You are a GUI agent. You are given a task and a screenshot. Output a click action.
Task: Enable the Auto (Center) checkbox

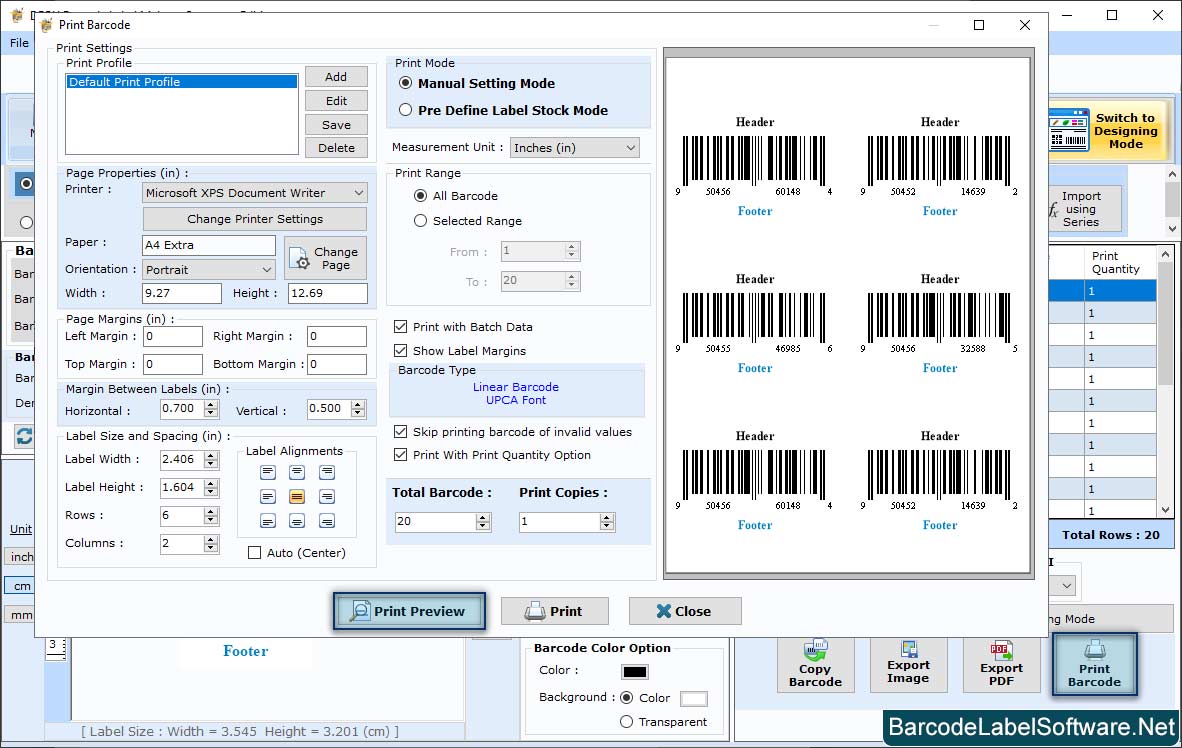click(255, 553)
